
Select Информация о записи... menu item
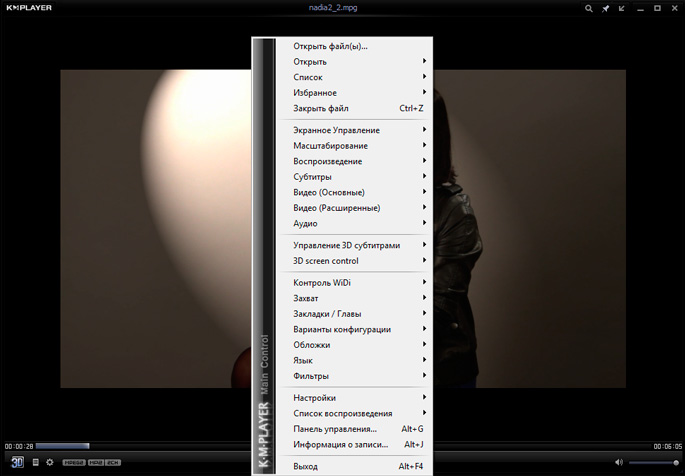pos(354,445)
